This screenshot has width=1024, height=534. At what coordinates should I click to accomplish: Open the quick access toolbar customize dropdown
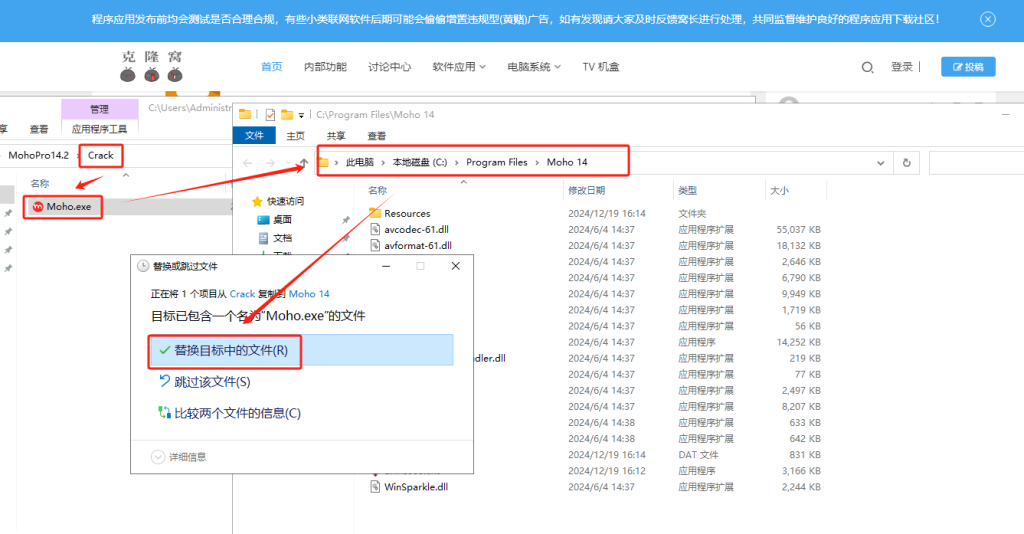click(x=301, y=116)
